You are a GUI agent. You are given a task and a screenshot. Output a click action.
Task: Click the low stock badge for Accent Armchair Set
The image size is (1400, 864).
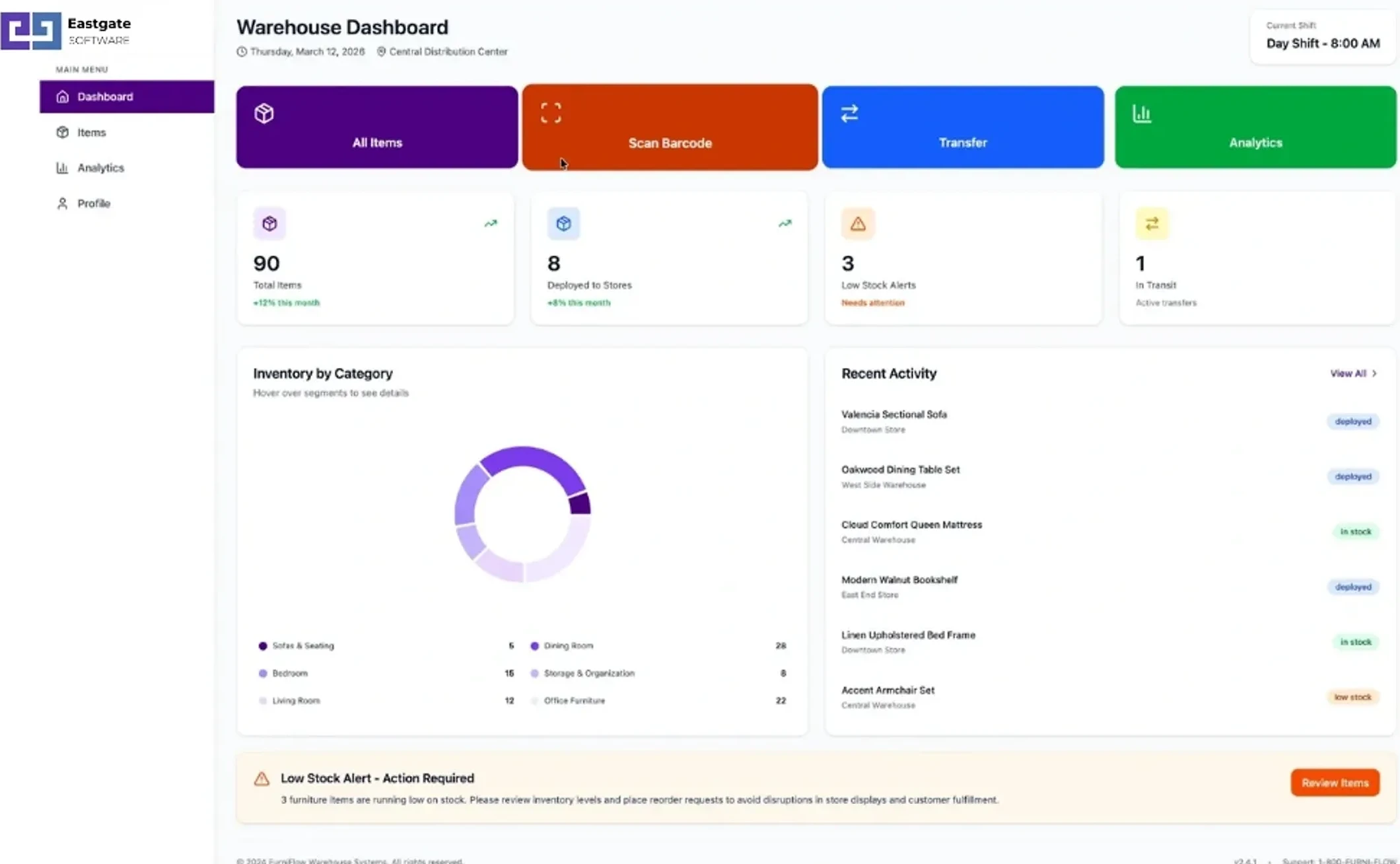click(1352, 697)
